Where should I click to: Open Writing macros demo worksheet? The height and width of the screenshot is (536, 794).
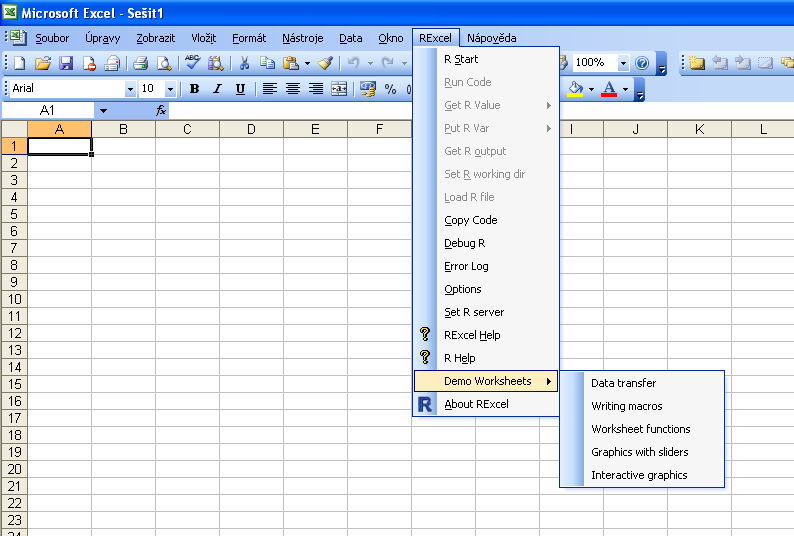pyautogui.click(x=642, y=406)
